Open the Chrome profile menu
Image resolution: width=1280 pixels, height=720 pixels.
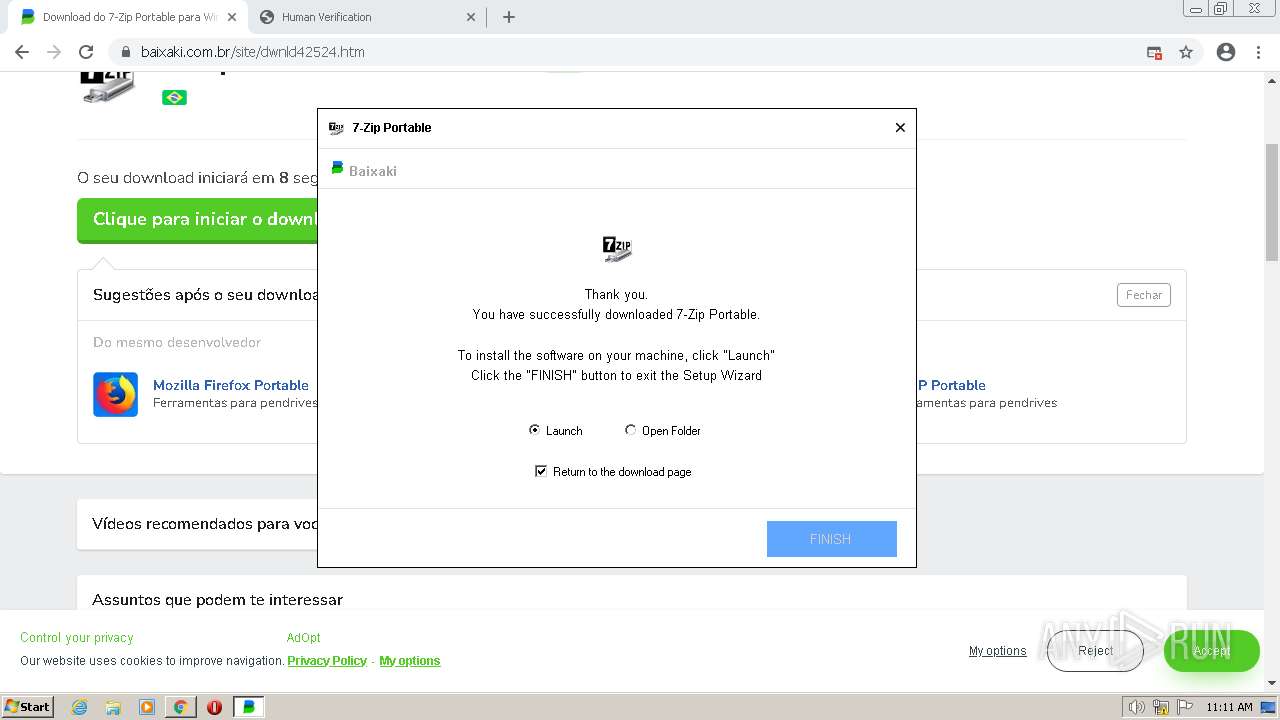tap(1226, 52)
